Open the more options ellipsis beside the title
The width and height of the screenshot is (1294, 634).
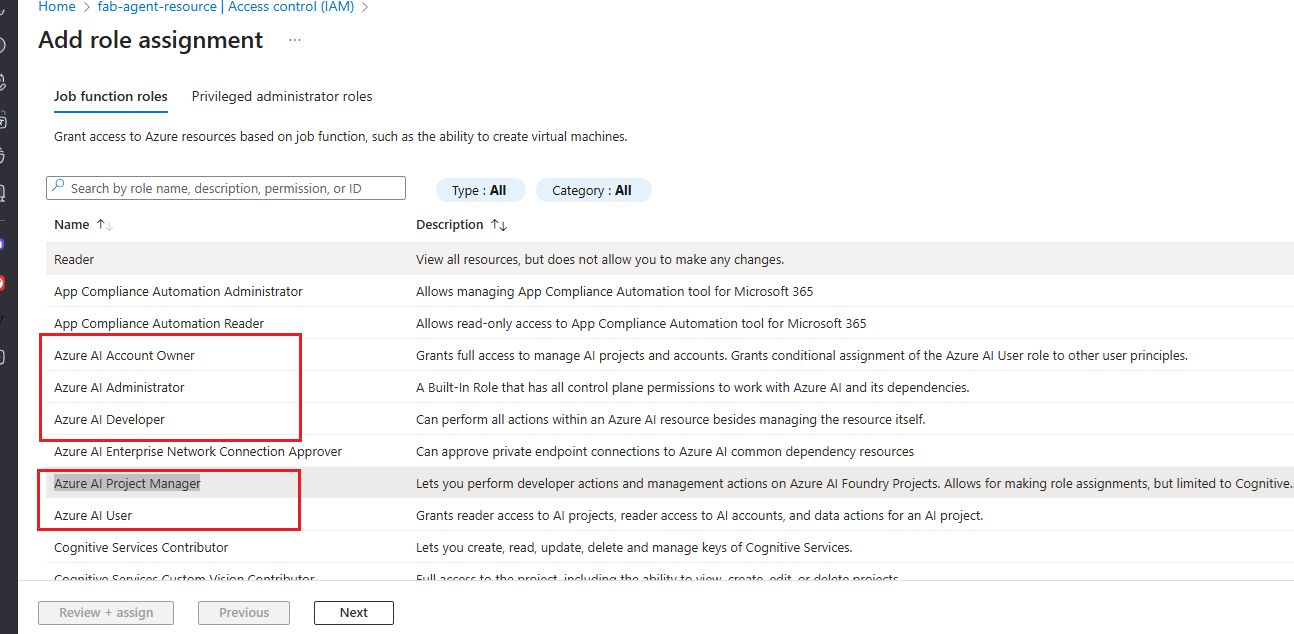click(294, 40)
